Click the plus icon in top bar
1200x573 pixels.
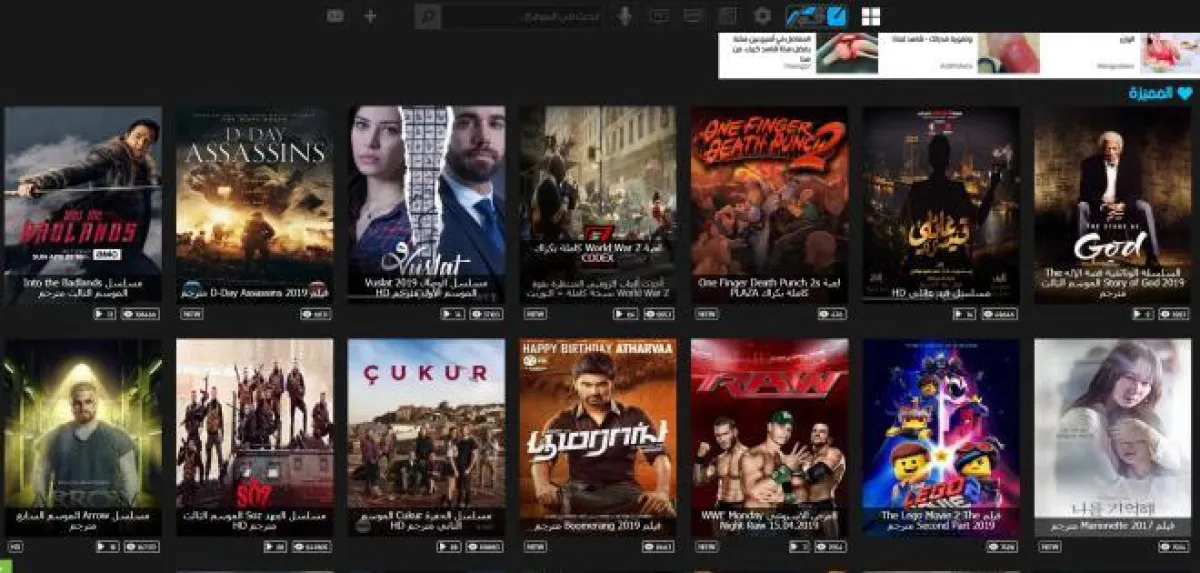[371, 16]
